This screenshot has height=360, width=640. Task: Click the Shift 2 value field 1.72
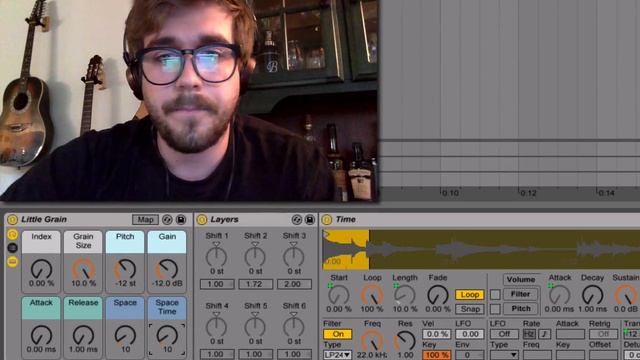coord(256,284)
